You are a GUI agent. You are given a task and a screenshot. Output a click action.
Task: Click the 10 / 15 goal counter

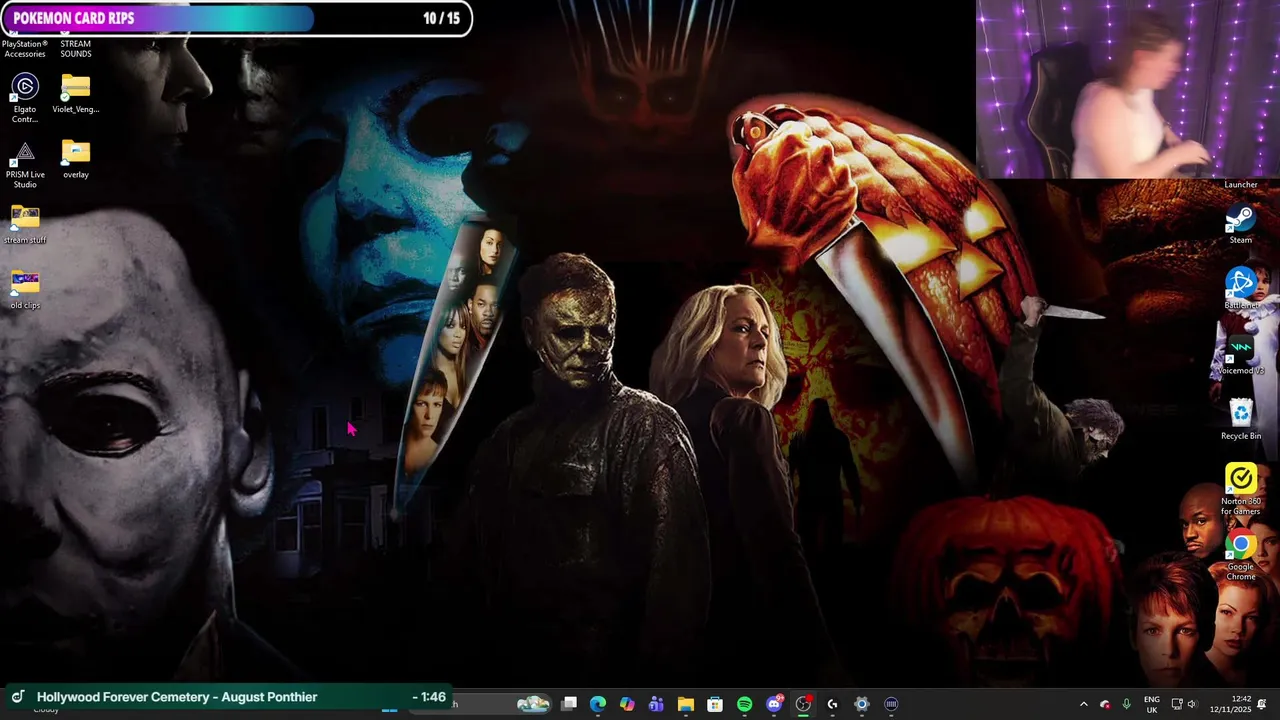(x=441, y=18)
